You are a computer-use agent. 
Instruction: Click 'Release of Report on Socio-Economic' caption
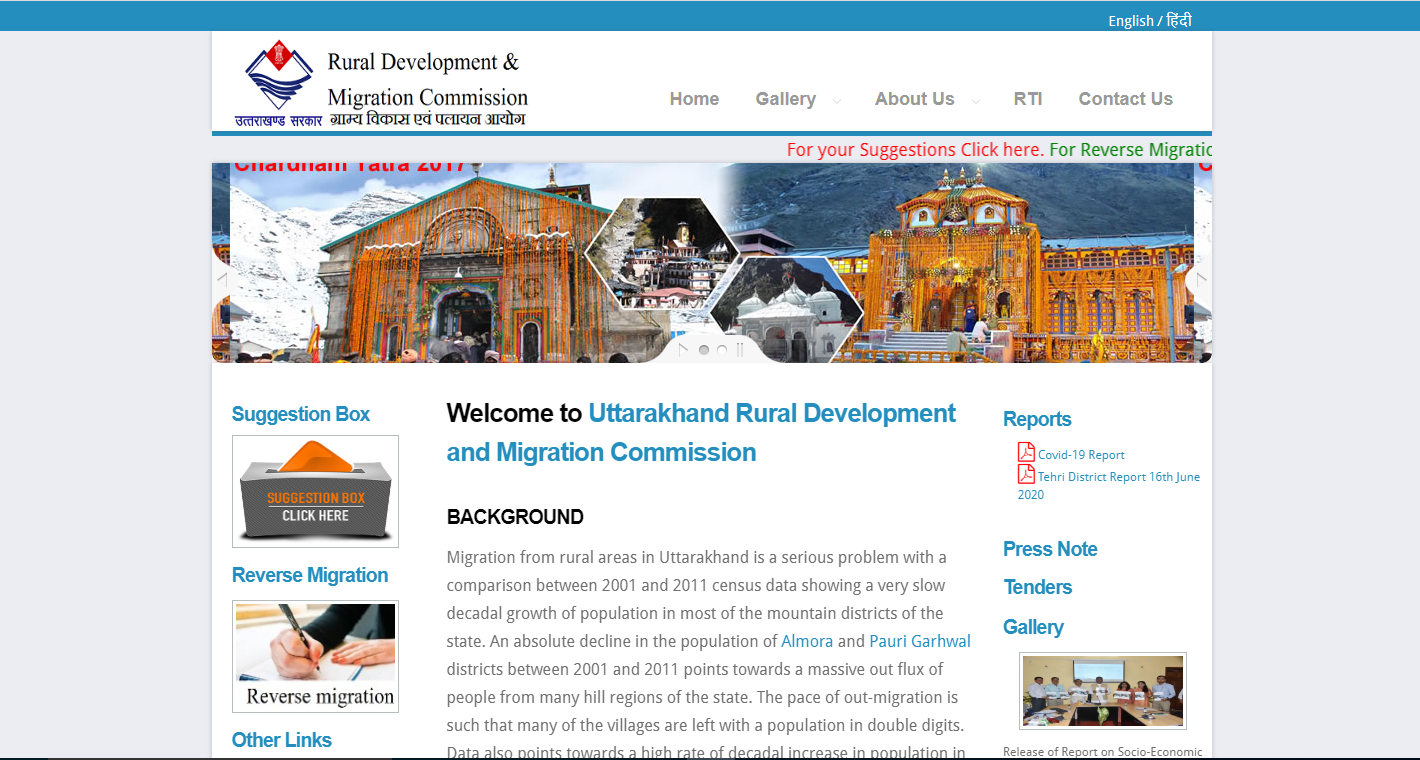pos(1103,752)
